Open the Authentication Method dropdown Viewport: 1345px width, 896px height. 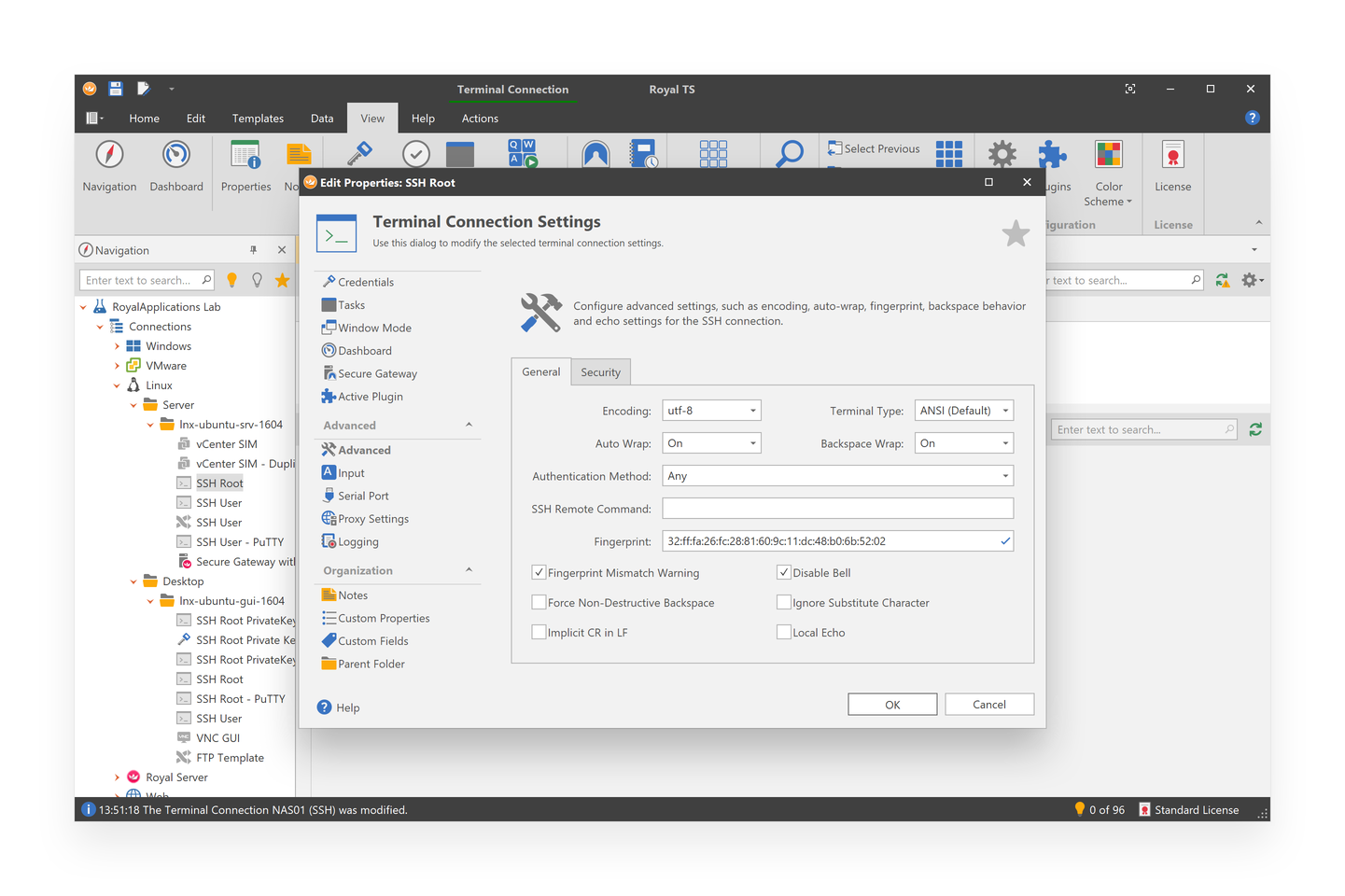coord(837,476)
